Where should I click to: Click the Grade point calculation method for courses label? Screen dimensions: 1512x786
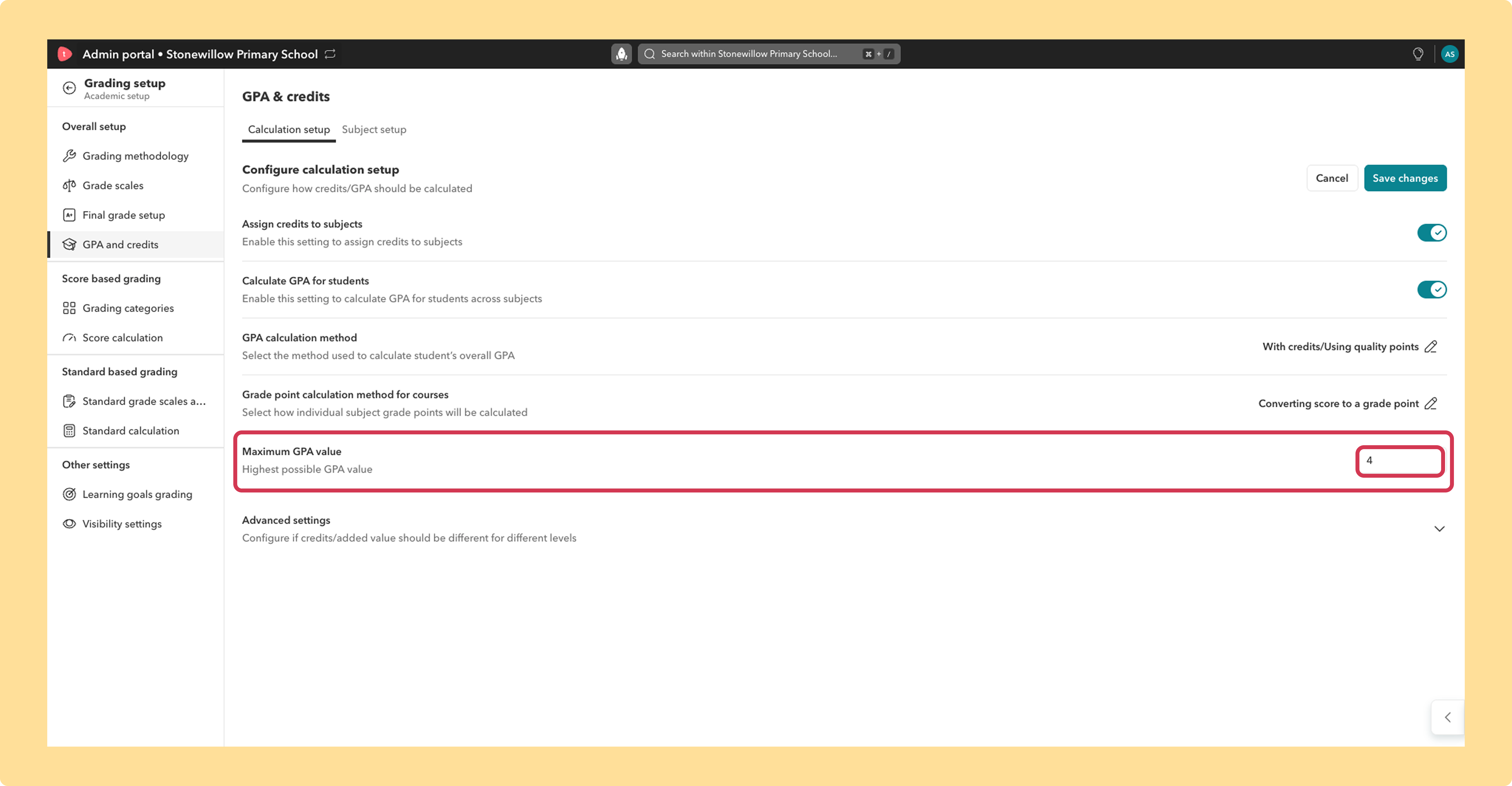coord(345,394)
